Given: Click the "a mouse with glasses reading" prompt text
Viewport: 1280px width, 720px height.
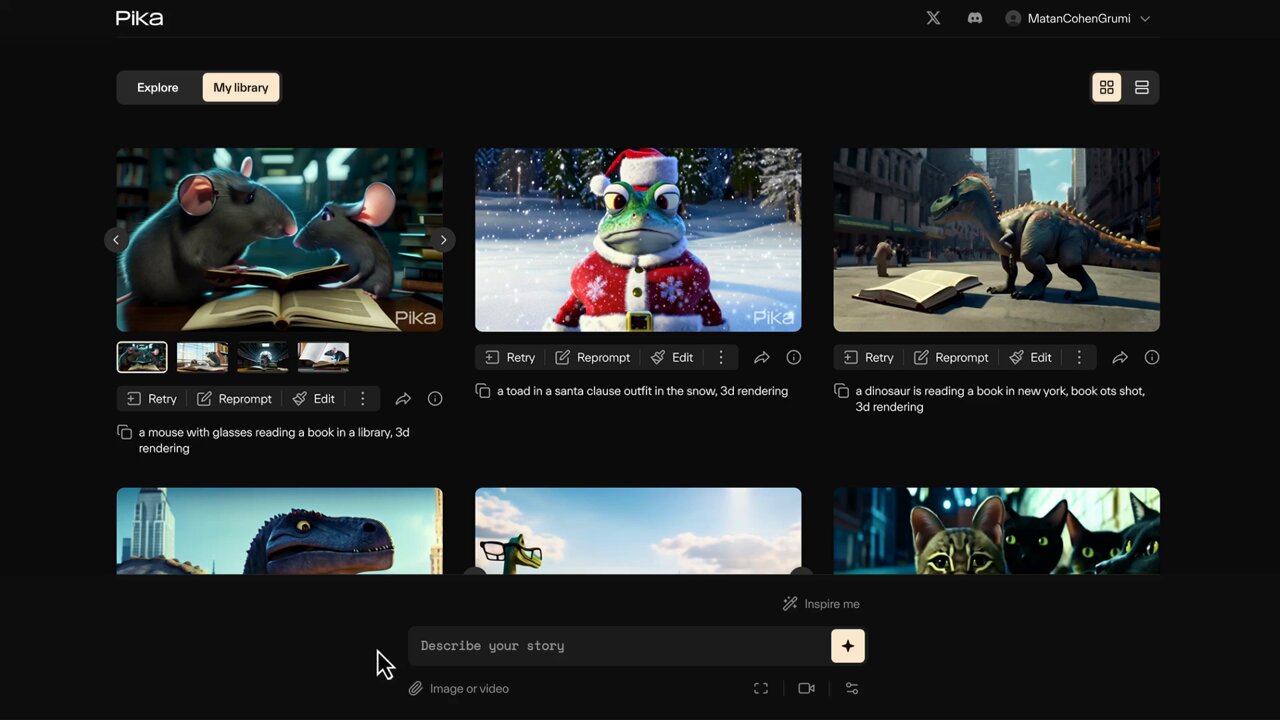Looking at the screenshot, I should pyautogui.click(x=274, y=440).
